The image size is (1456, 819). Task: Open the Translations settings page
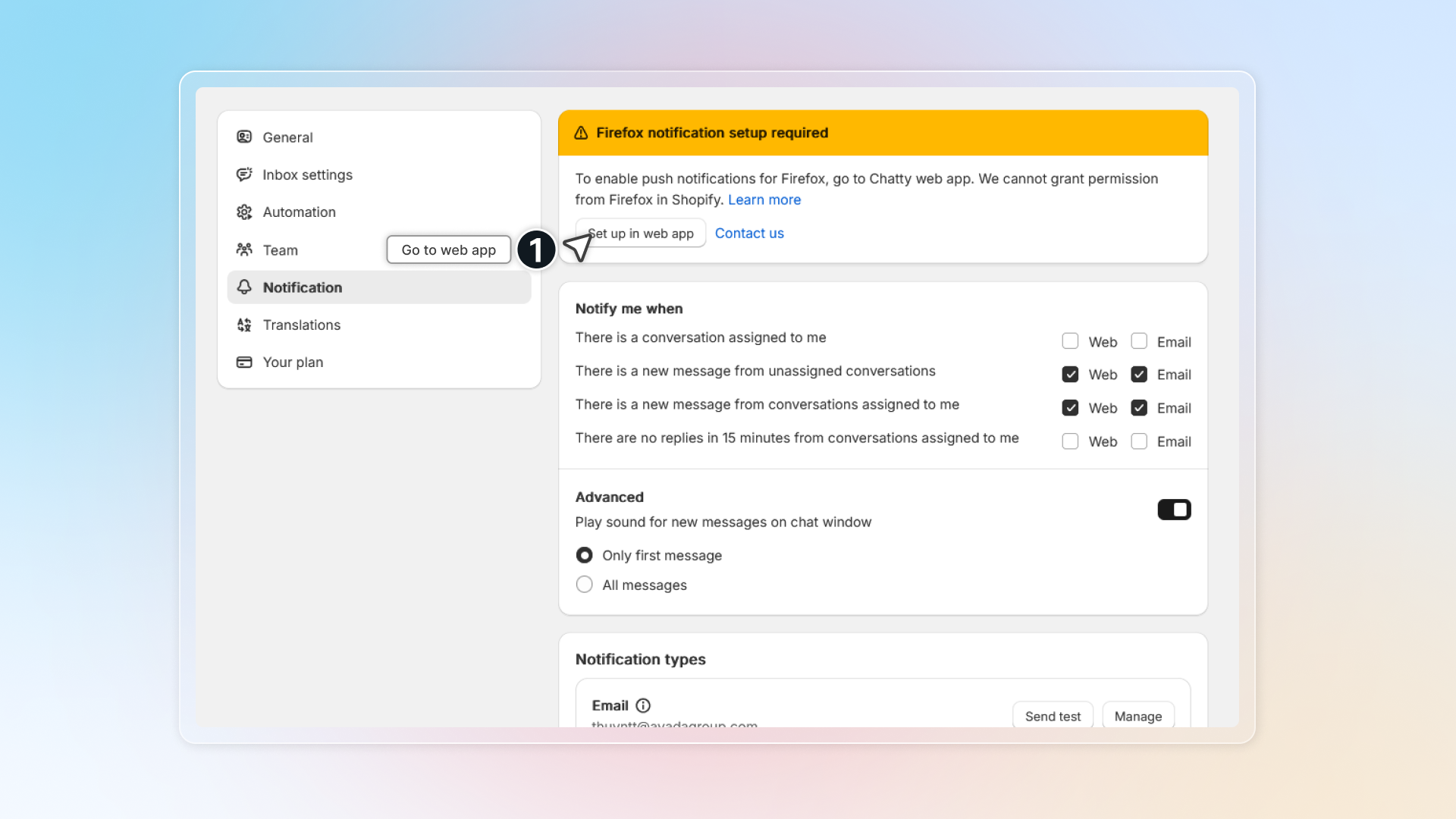[x=301, y=325]
